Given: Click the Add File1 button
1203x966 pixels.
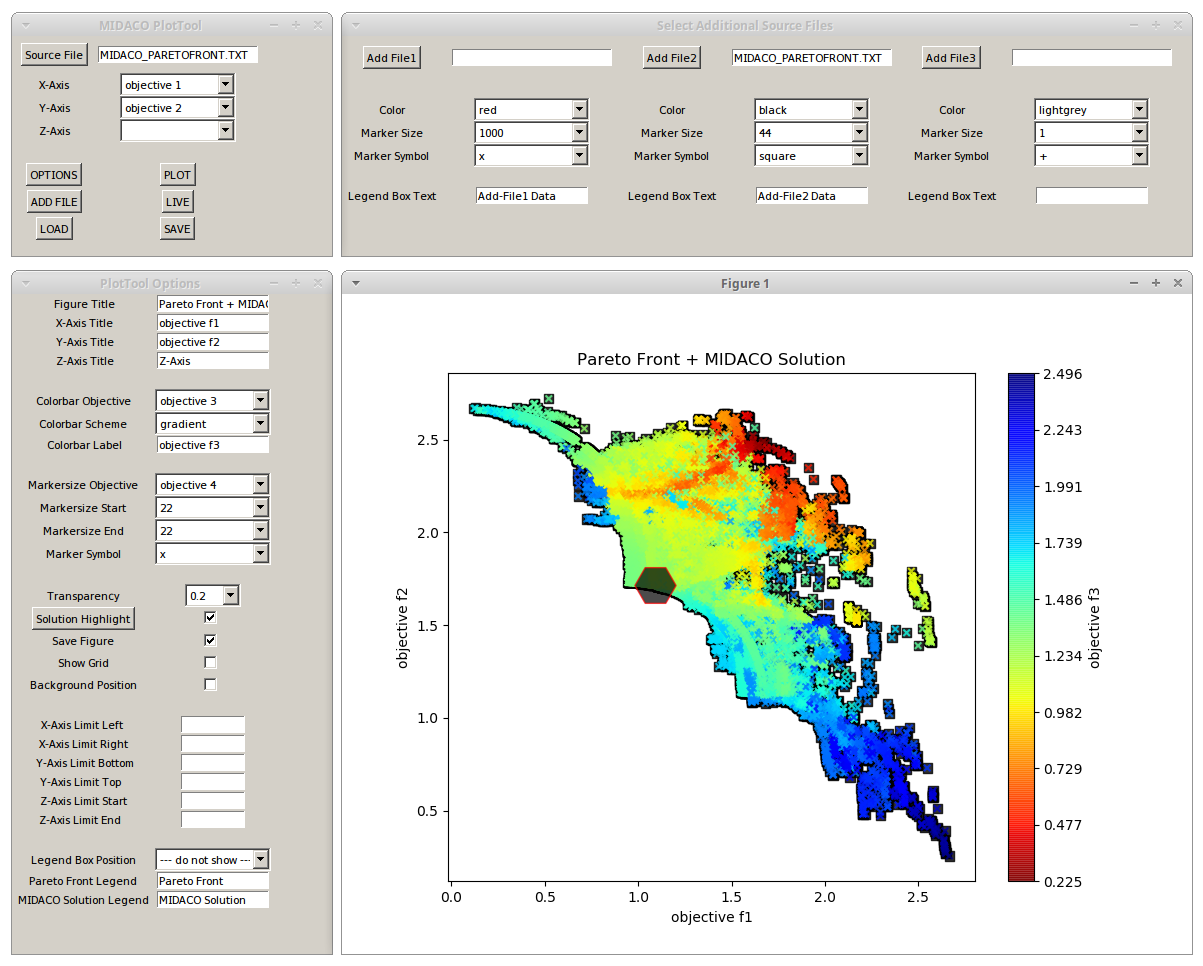Looking at the screenshot, I should point(392,58).
